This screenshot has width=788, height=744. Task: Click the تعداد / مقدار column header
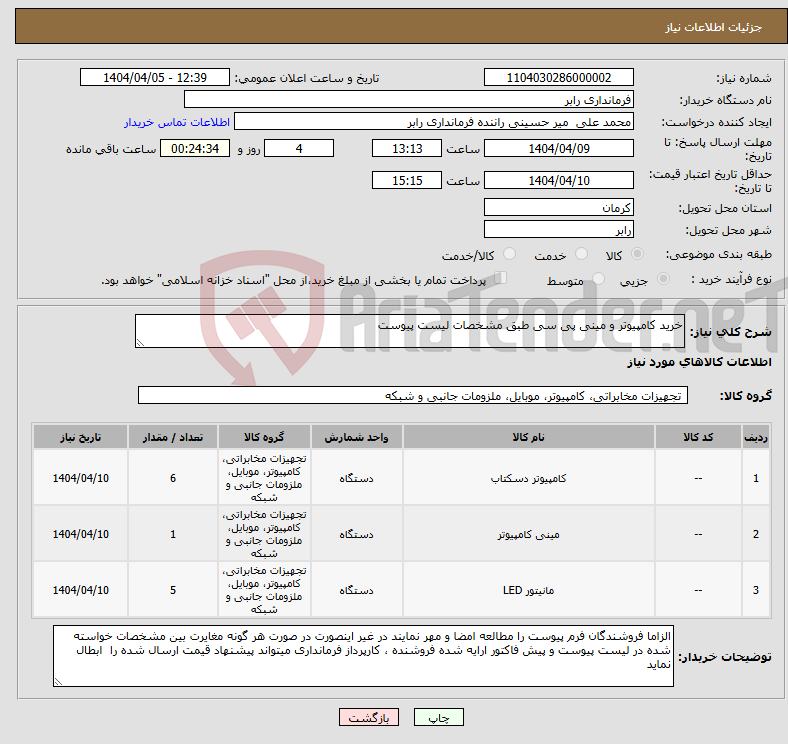point(173,437)
